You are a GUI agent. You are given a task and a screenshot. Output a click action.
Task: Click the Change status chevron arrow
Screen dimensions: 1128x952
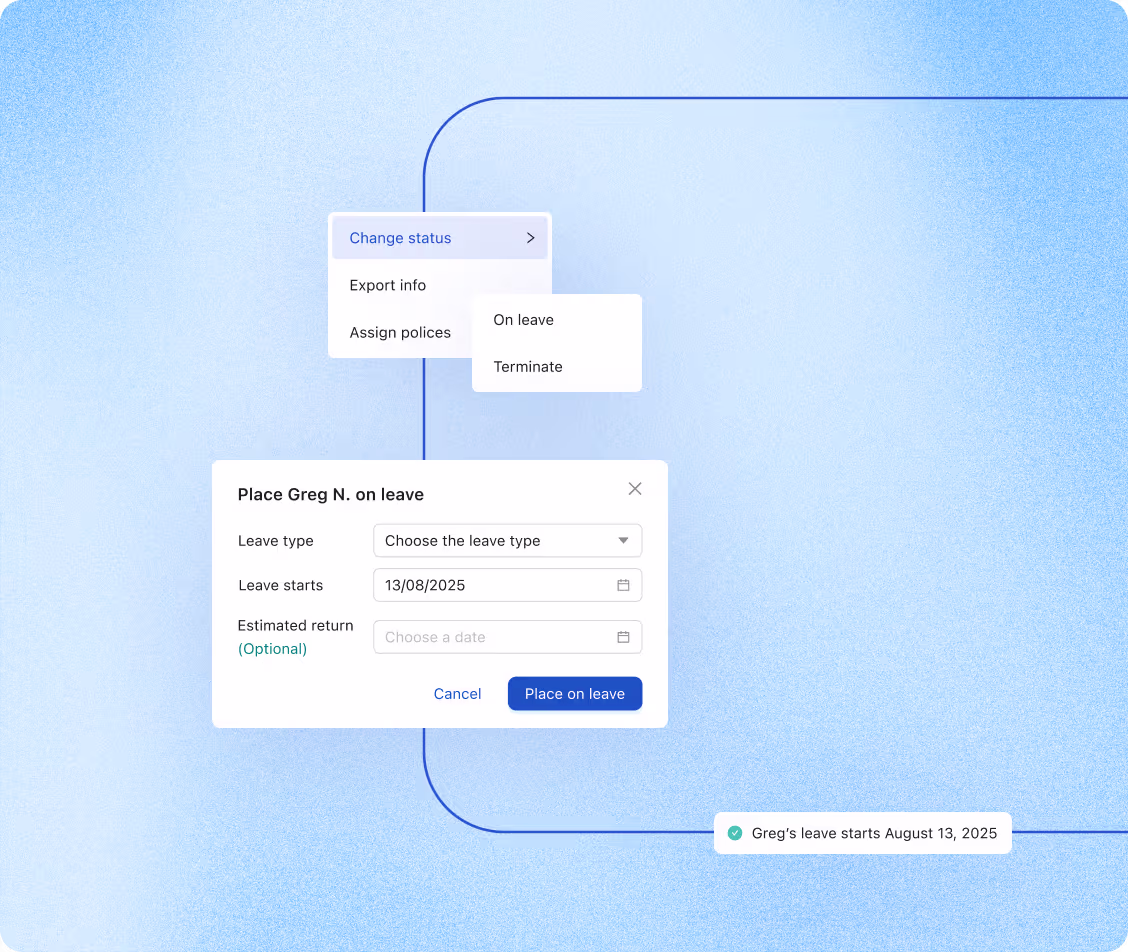tap(530, 238)
